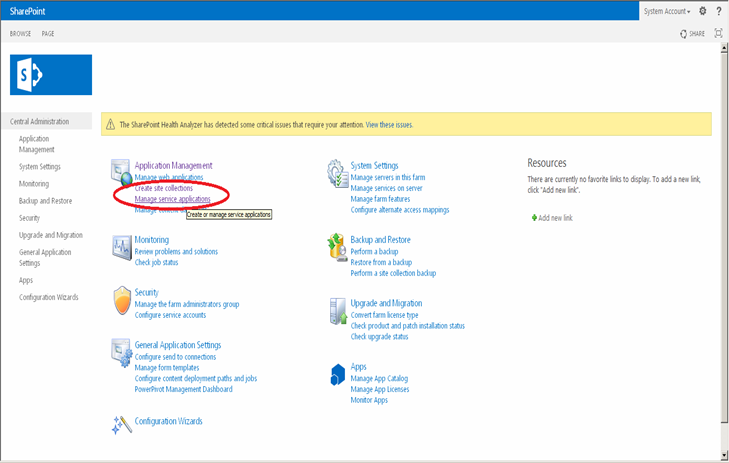Click Check upgrade status link
The height and width of the screenshot is (463, 729).
(x=379, y=336)
